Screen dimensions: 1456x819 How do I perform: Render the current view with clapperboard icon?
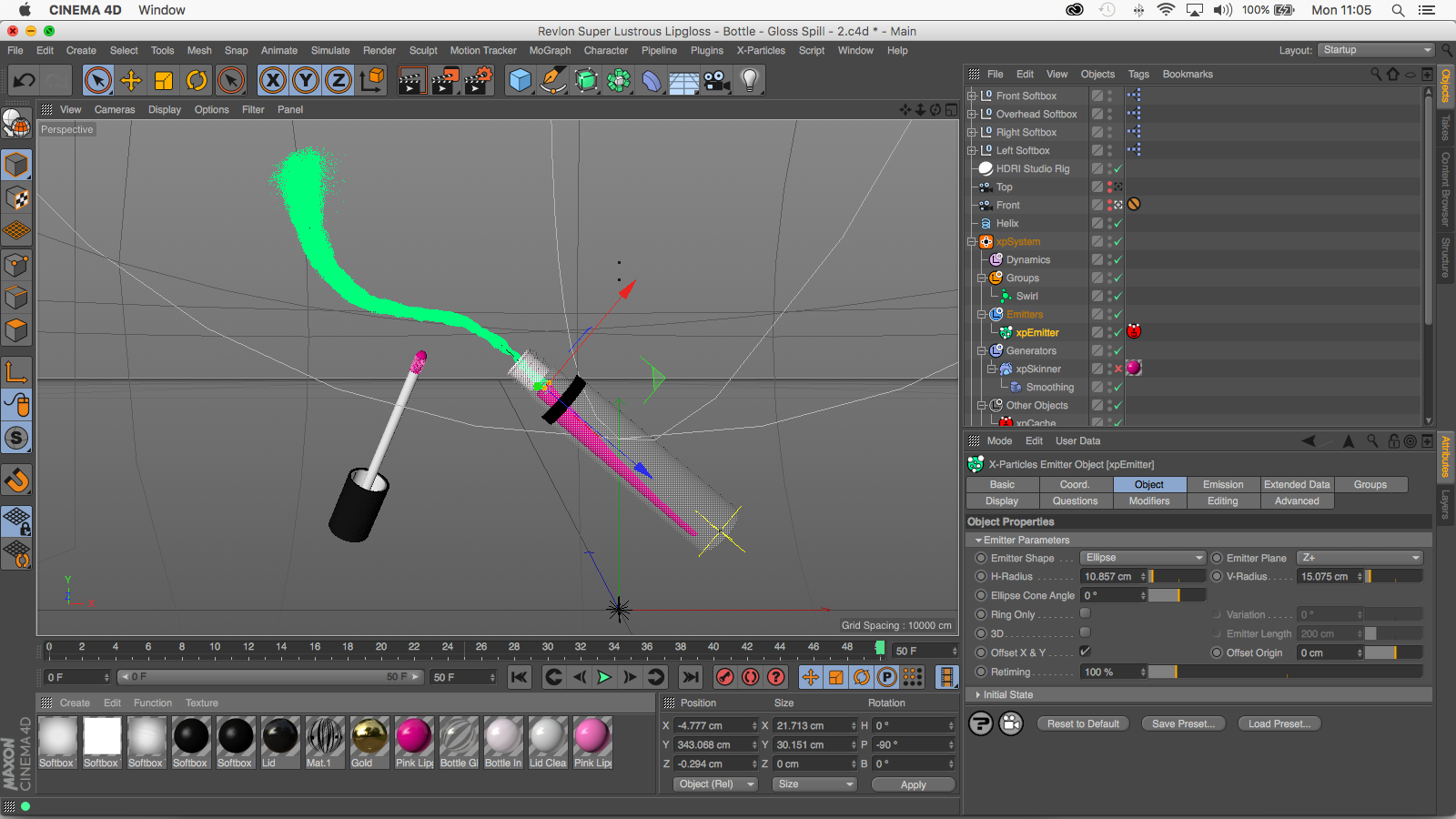pyautogui.click(x=411, y=81)
